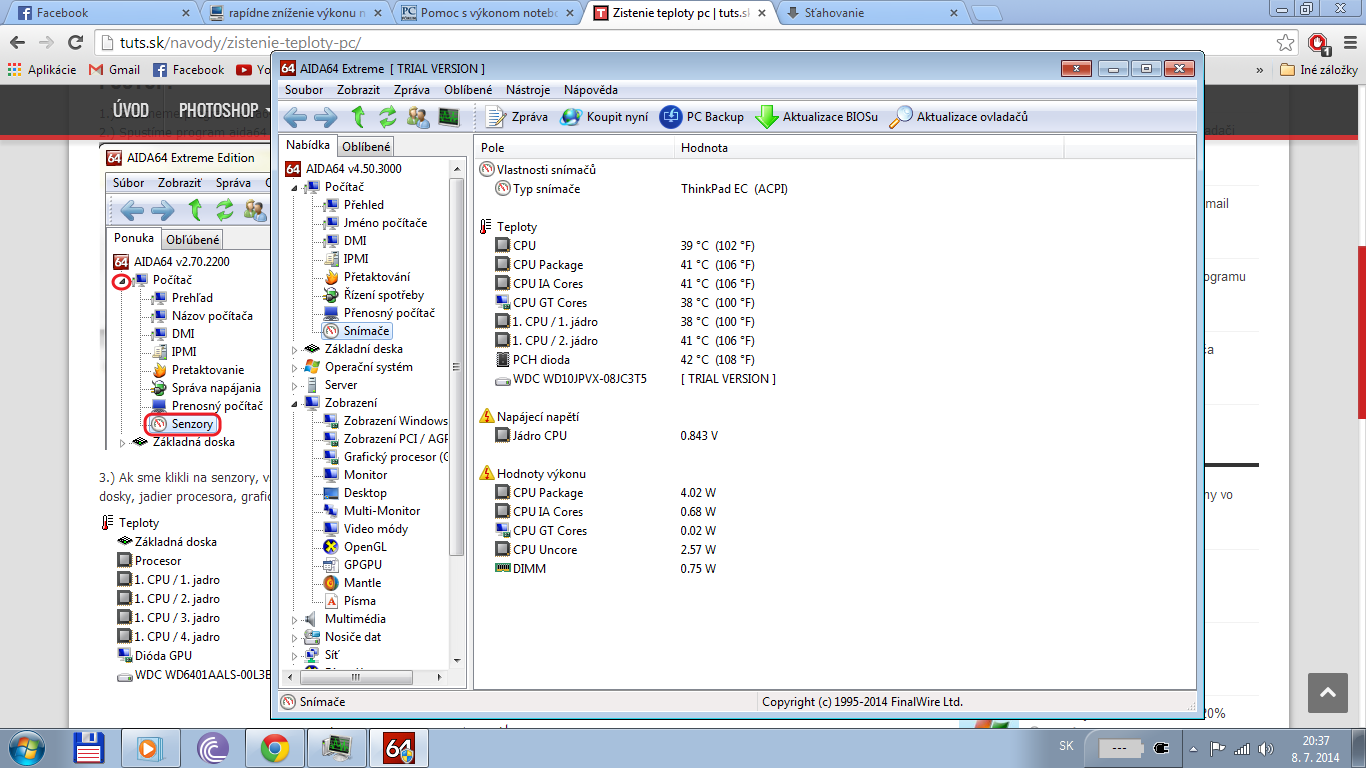Open the Soubor menu

click(304, 90)
